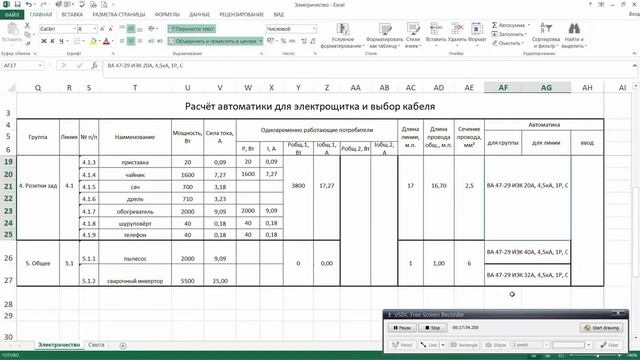640x360 pixels.
Task: Open Найти и выделить menu
Action: point(574,36)
